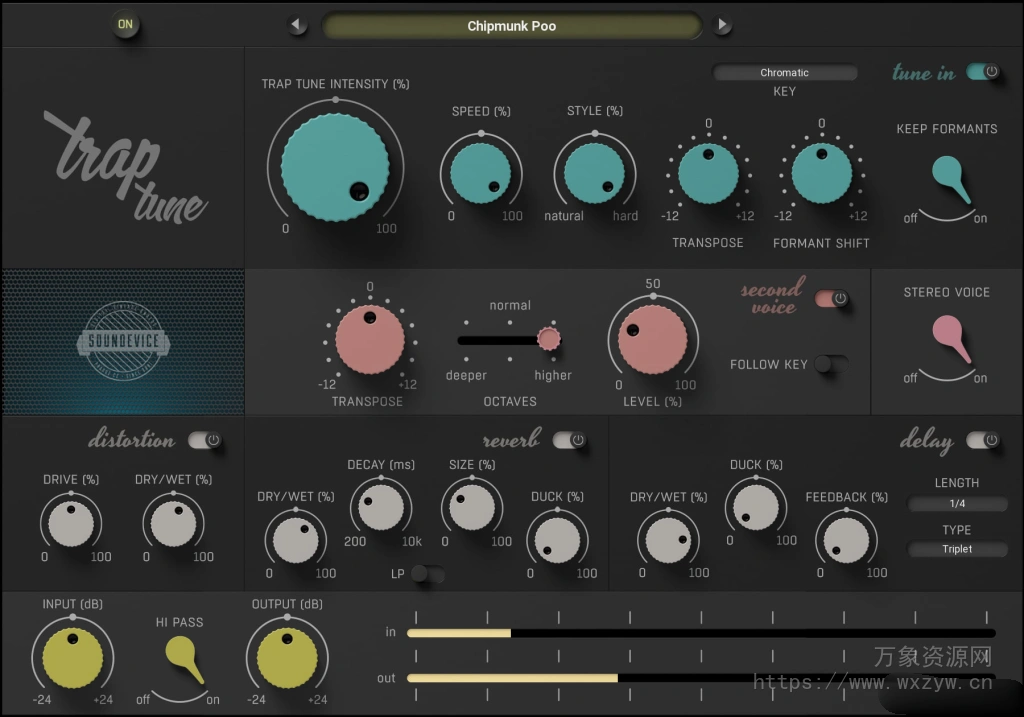
Task: Click the ON button to bypass the plugin
Action: (125, 24)
